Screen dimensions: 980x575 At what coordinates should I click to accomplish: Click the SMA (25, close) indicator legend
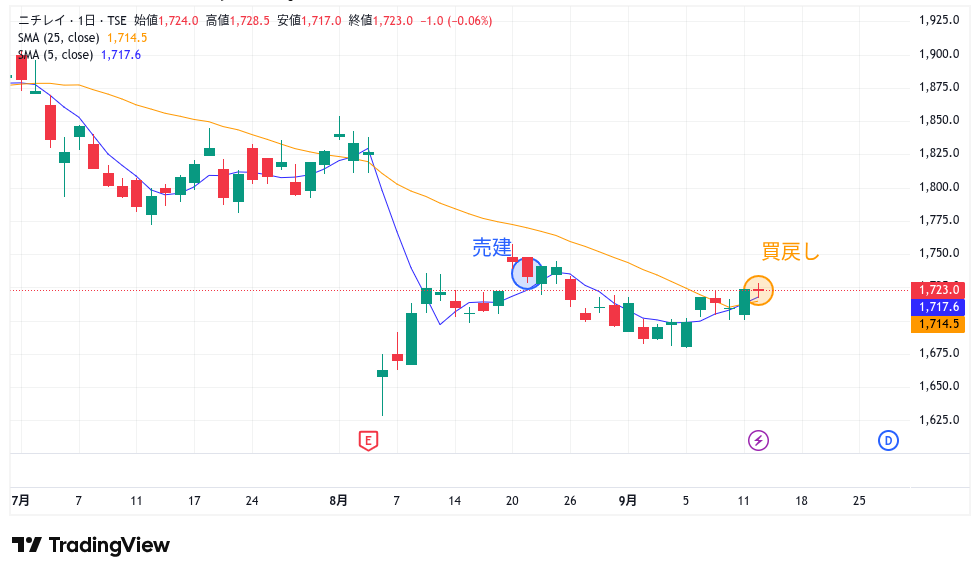pos(59,38)
